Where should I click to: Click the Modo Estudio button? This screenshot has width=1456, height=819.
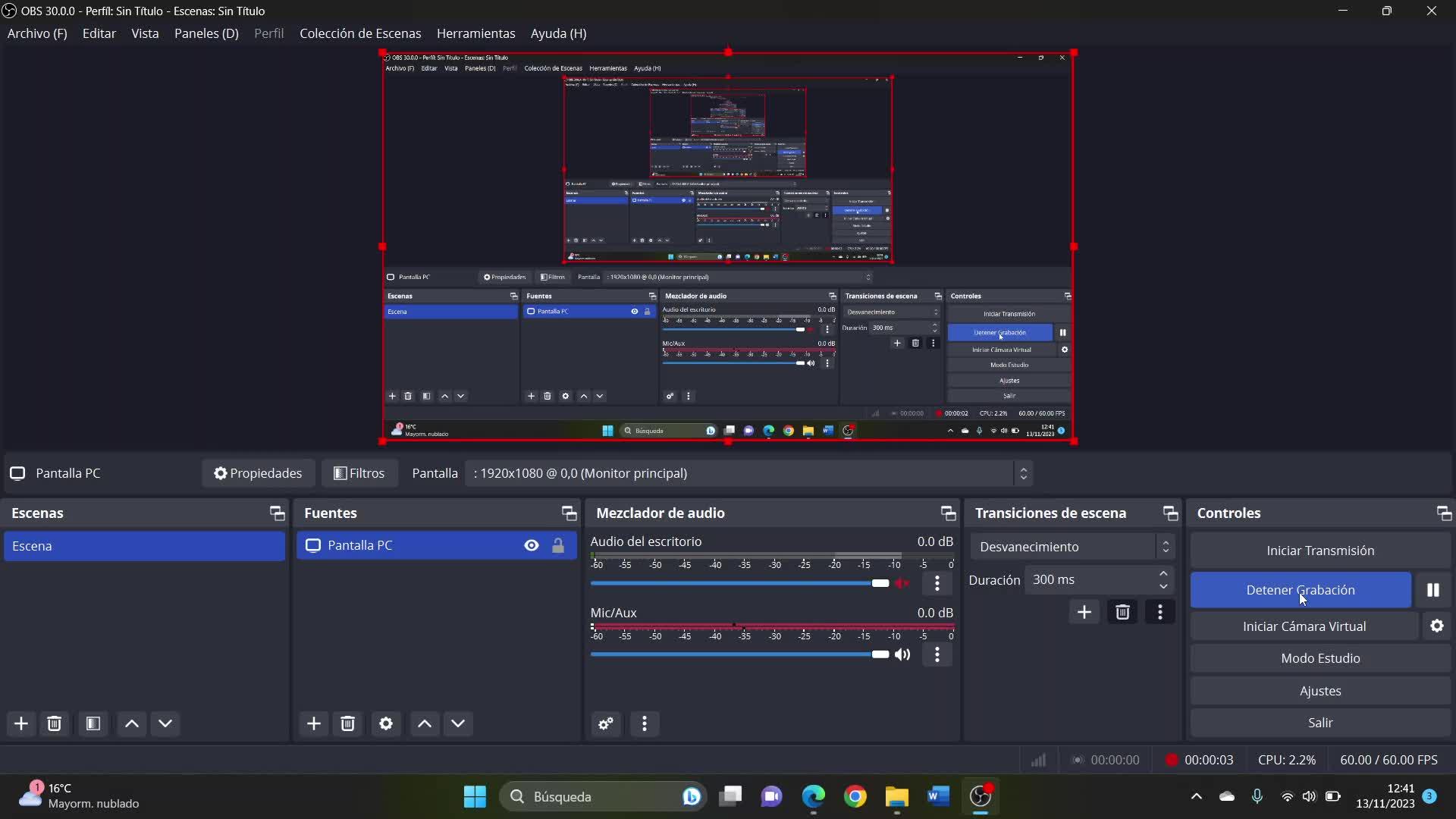tap(1319, 658)
